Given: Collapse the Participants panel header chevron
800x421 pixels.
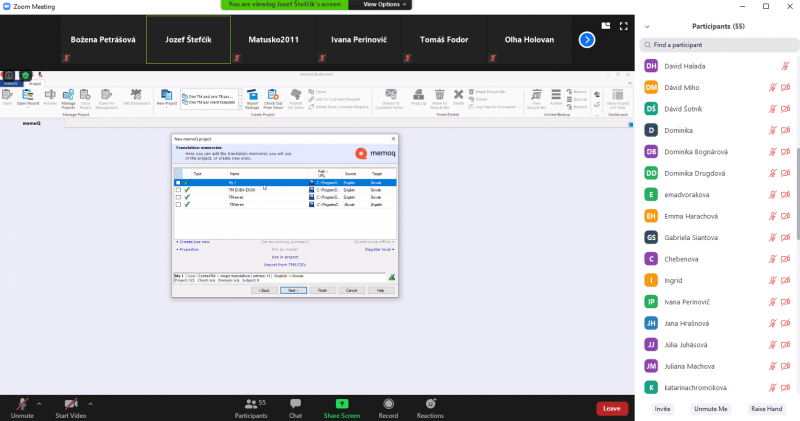Looking at the screenshot, I should [647, 26].
